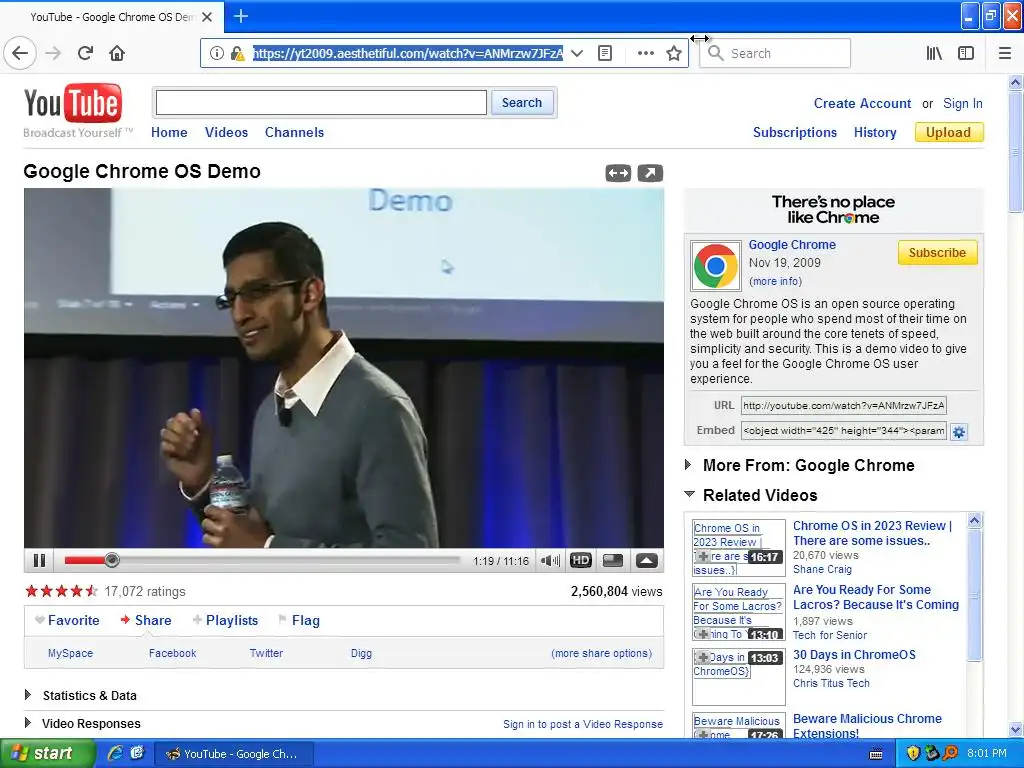Viewport: 1024px width, 768px height.
Task: Click the player size toggle icon
Action: pyautogui.click(x=613, y=560)
